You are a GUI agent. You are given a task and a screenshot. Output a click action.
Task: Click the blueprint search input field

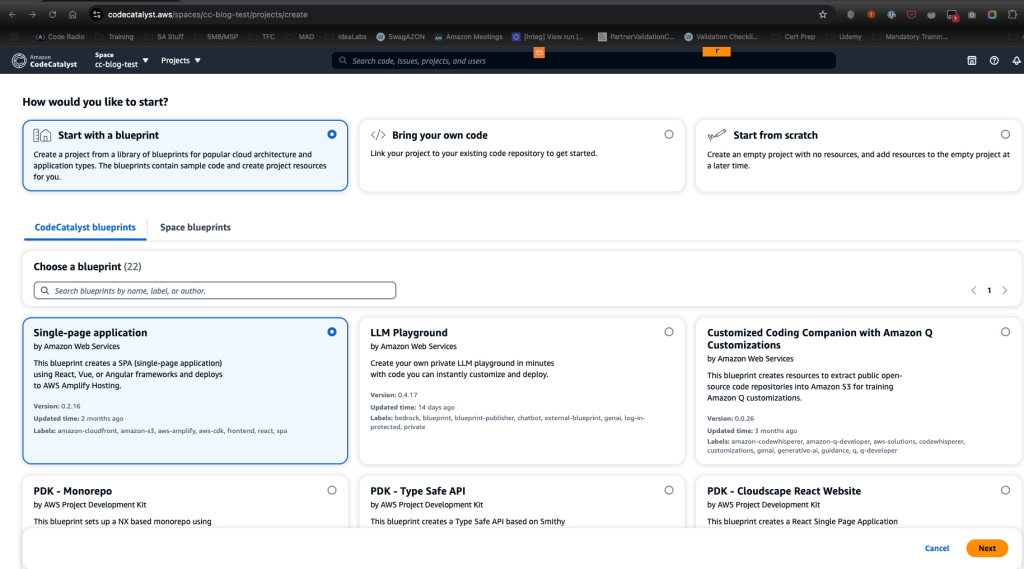[215, 291]
